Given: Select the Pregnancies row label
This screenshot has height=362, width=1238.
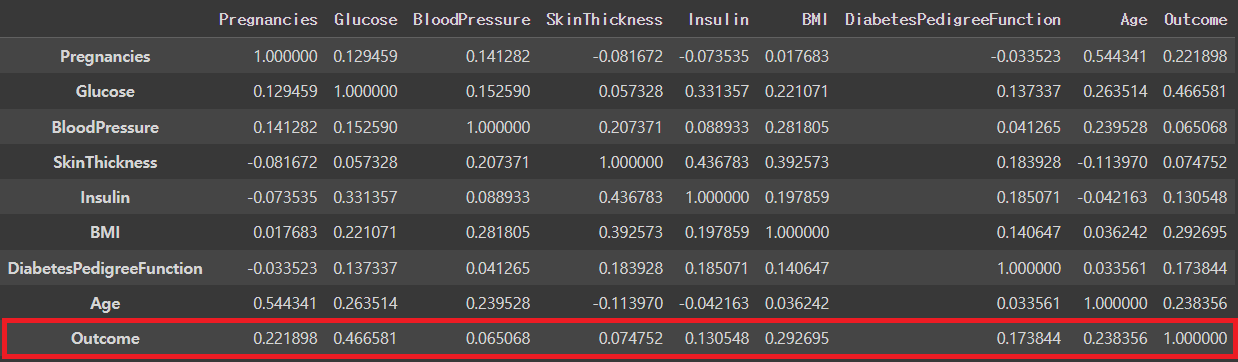Looking at the screenshot, I should 105,56.
